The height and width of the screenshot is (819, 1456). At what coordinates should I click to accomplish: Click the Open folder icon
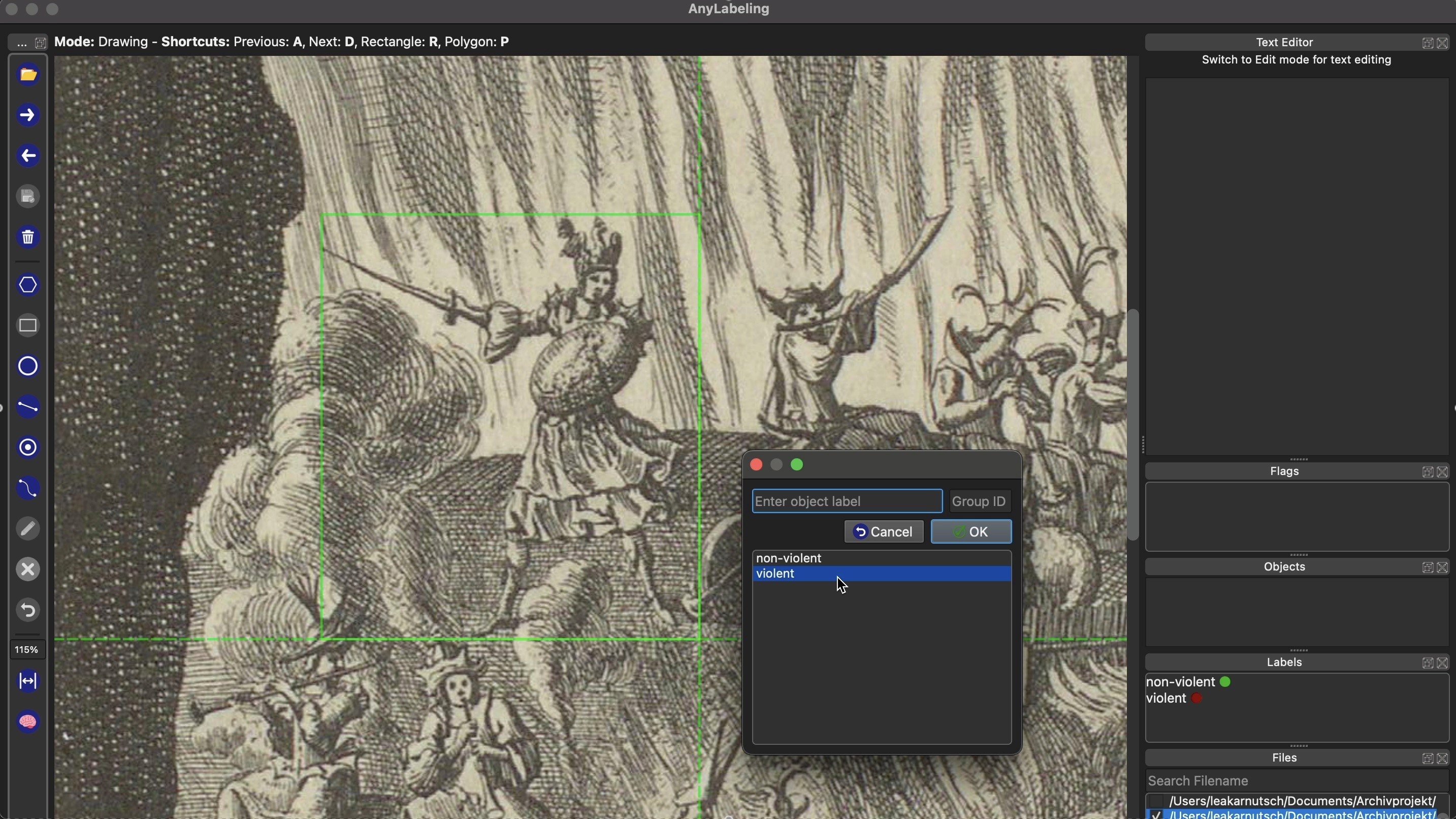[x=28, y=75]
